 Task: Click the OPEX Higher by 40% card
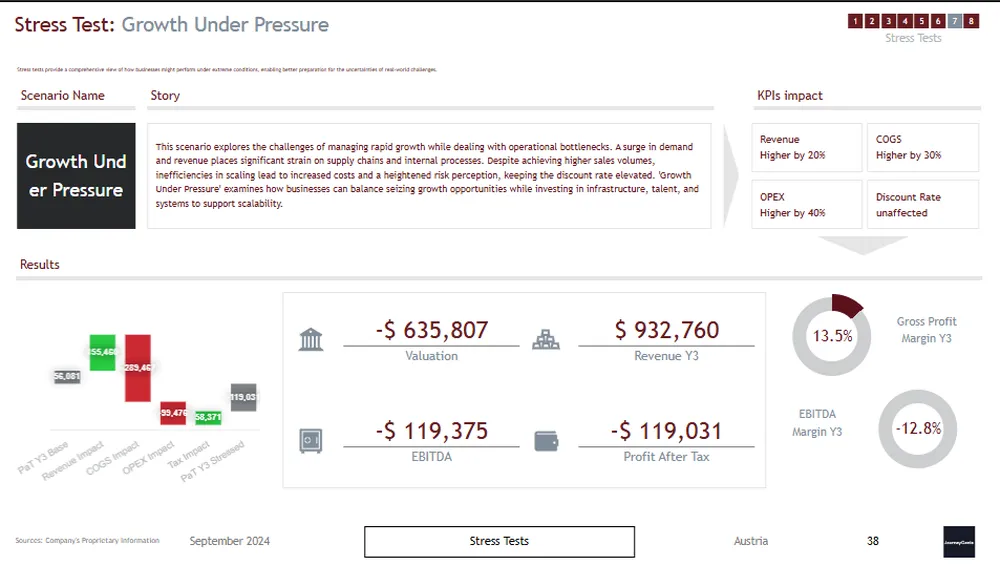coord(806,205)
